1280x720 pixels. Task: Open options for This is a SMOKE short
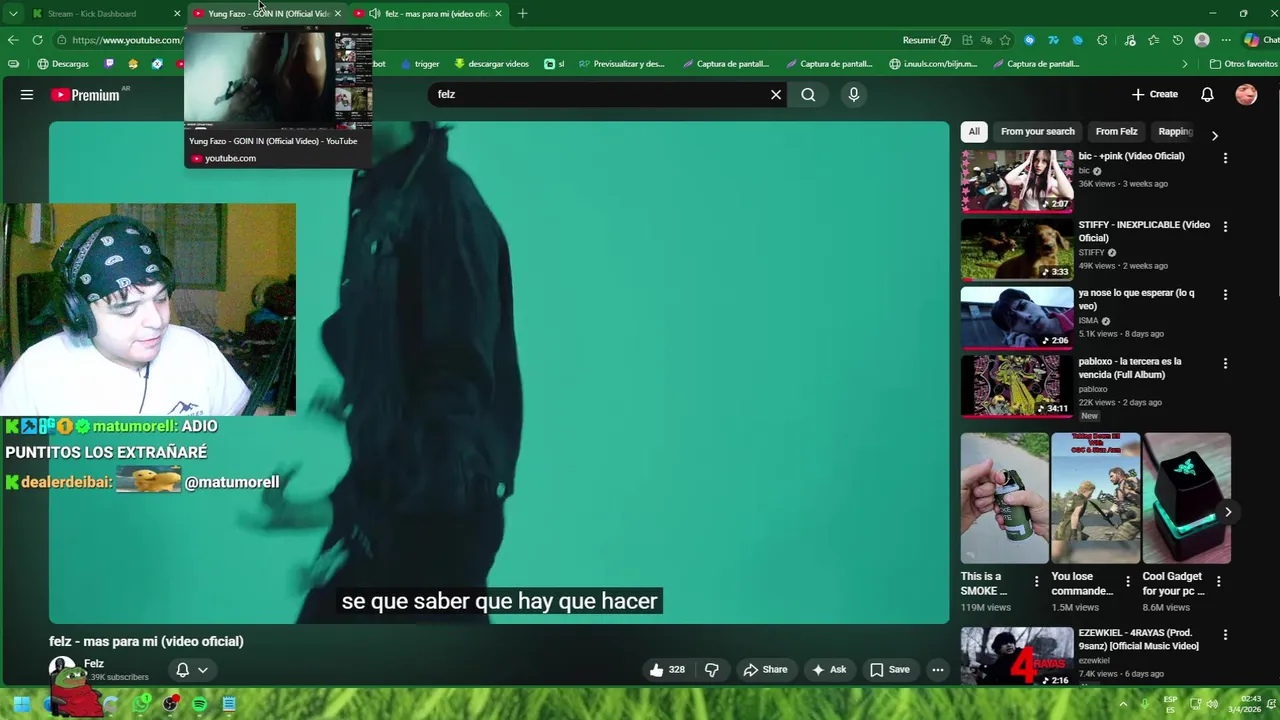tap(1036, 581)
